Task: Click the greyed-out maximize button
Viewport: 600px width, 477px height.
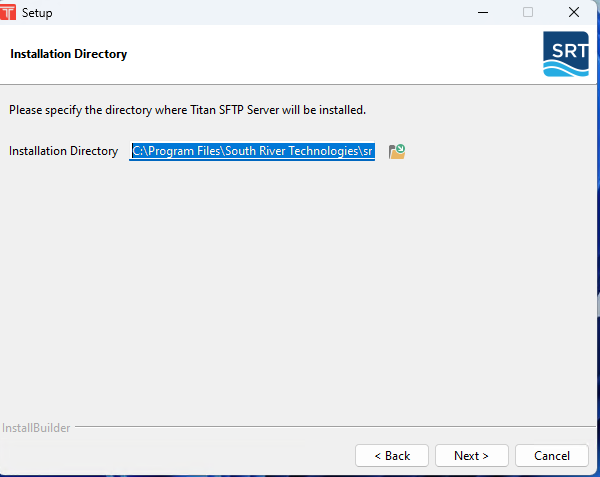Action: (x=528, y=12)
